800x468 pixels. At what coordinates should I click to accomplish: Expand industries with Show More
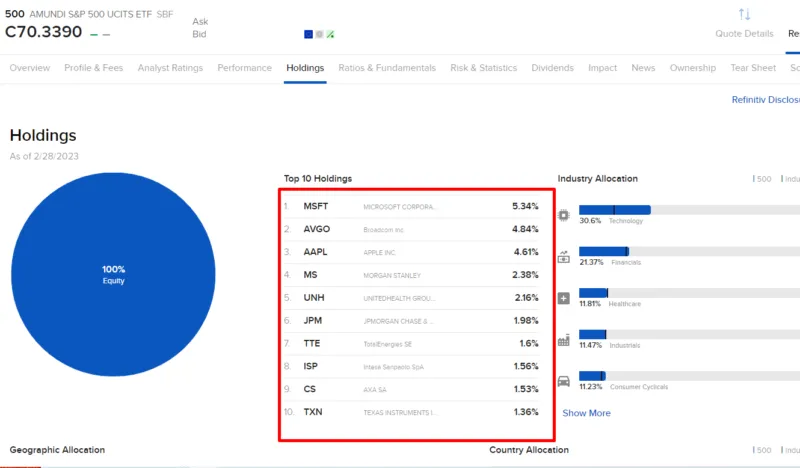point(586,413)
